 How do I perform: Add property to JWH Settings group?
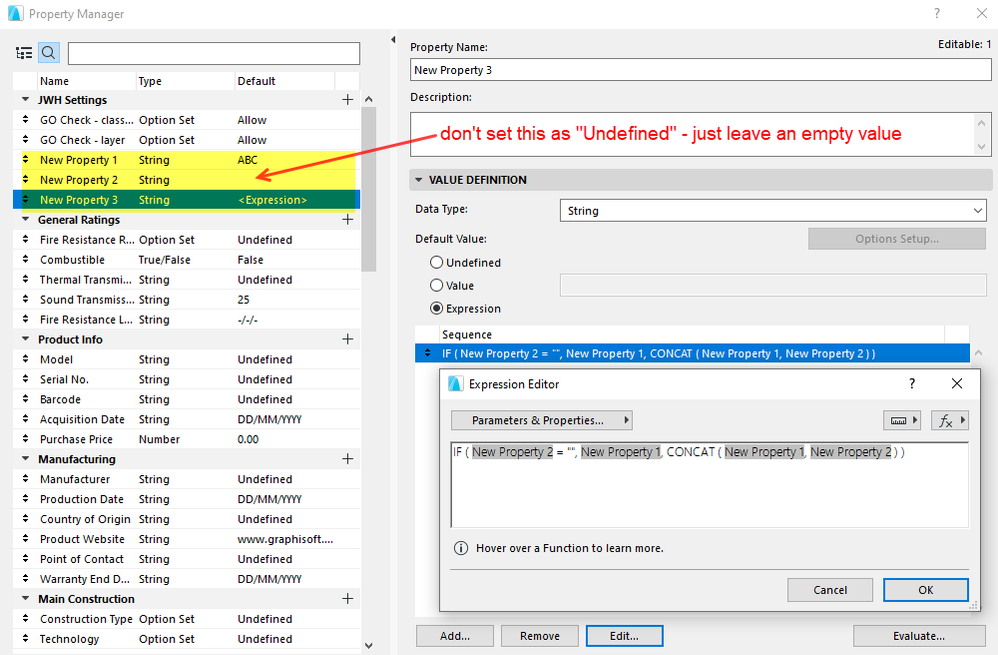pyautogui.click(x=348, y=99)
